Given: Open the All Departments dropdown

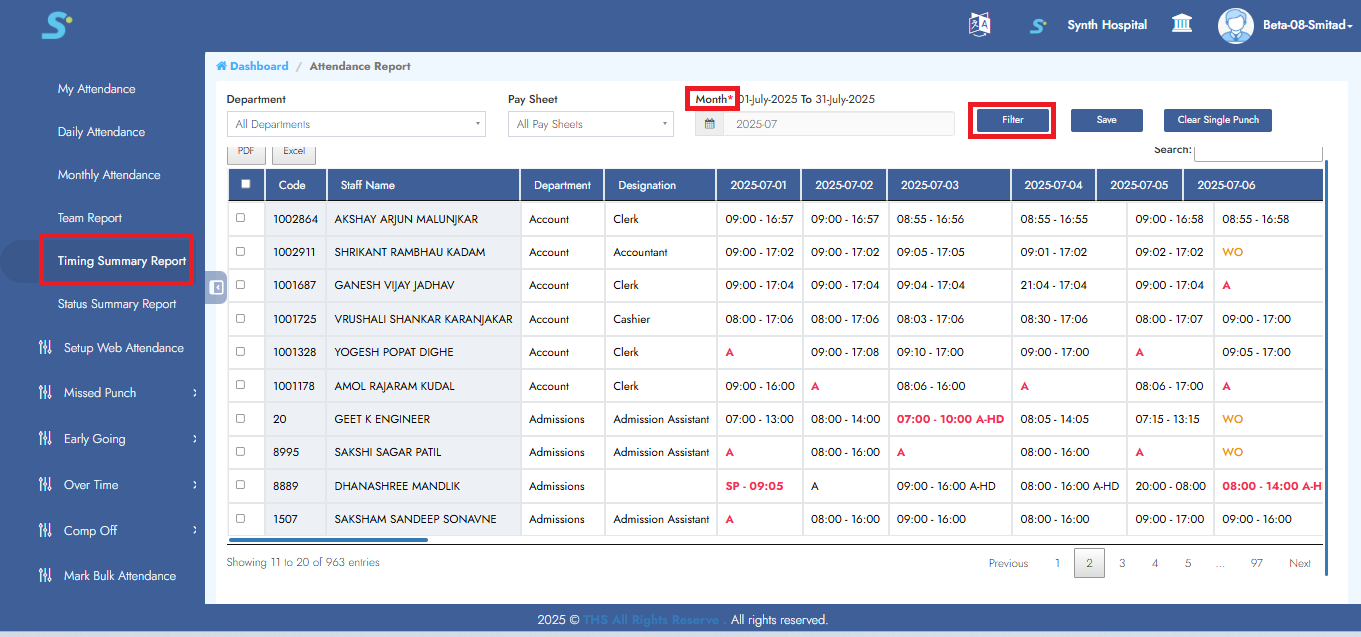Looking at the screenshot, I should tap(355, 124).
